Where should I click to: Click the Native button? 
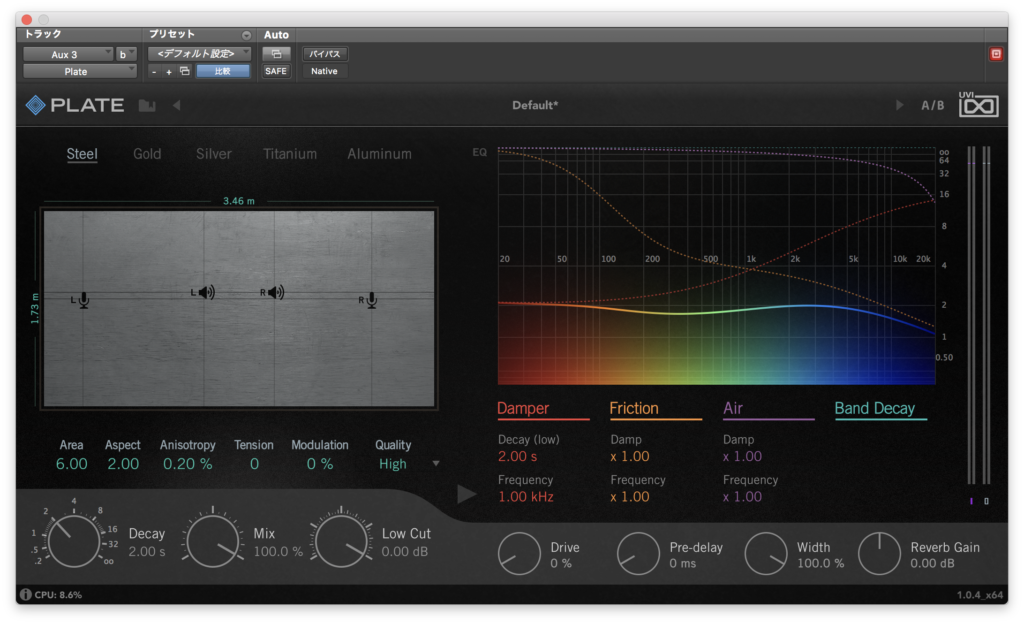click(325, 71)
